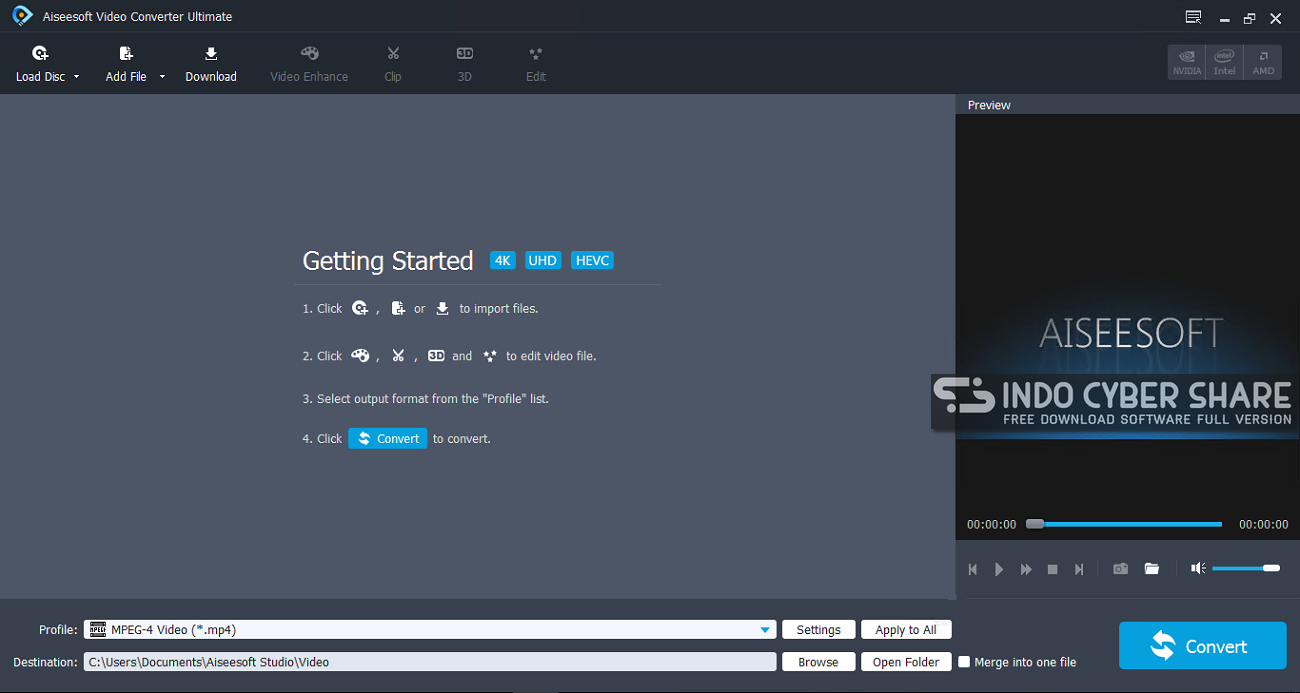Take a snapshot with camera icon
1300x693 pixels.
1121,569
